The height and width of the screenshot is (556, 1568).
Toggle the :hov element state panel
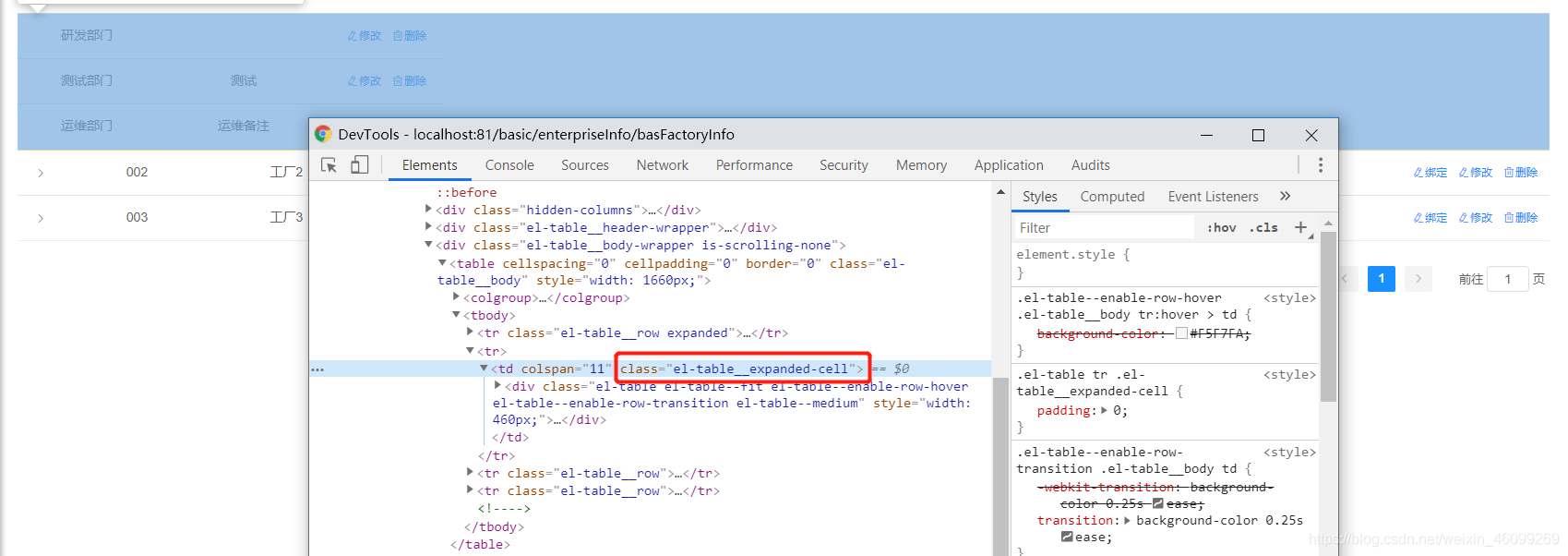click(x=1222, y=227)
